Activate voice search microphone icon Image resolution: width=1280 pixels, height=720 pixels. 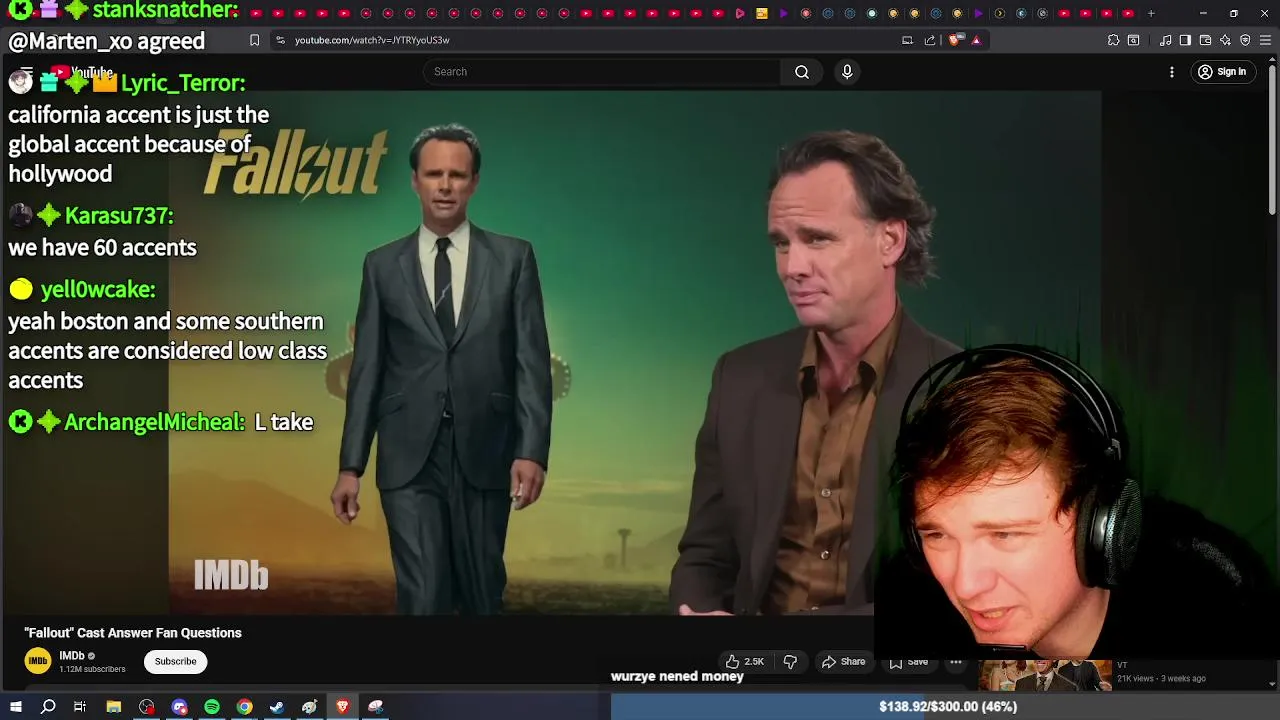(847, 72)
